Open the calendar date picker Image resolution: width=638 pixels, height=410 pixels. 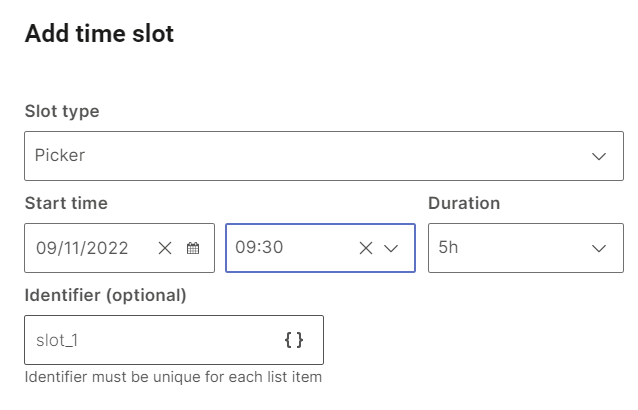(193, 248)
